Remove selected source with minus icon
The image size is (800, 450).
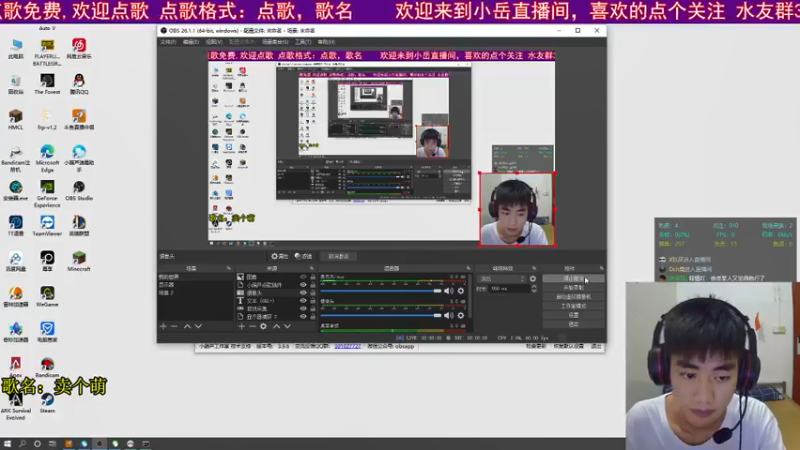253,326
